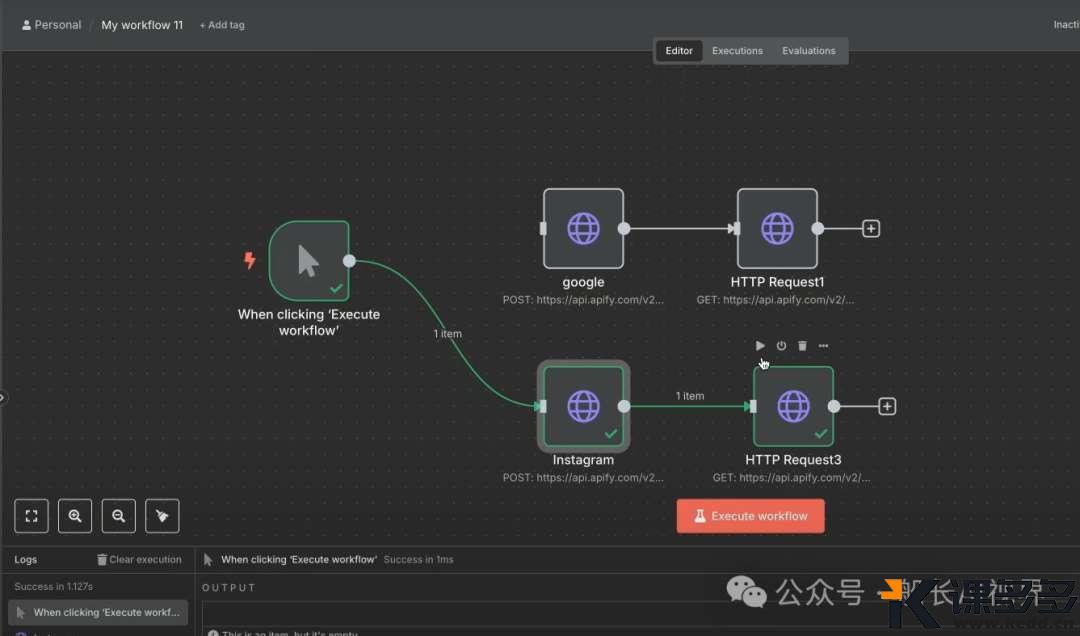
Task: Run HTTP Request3 node with play icon
Action: [760, 346]
